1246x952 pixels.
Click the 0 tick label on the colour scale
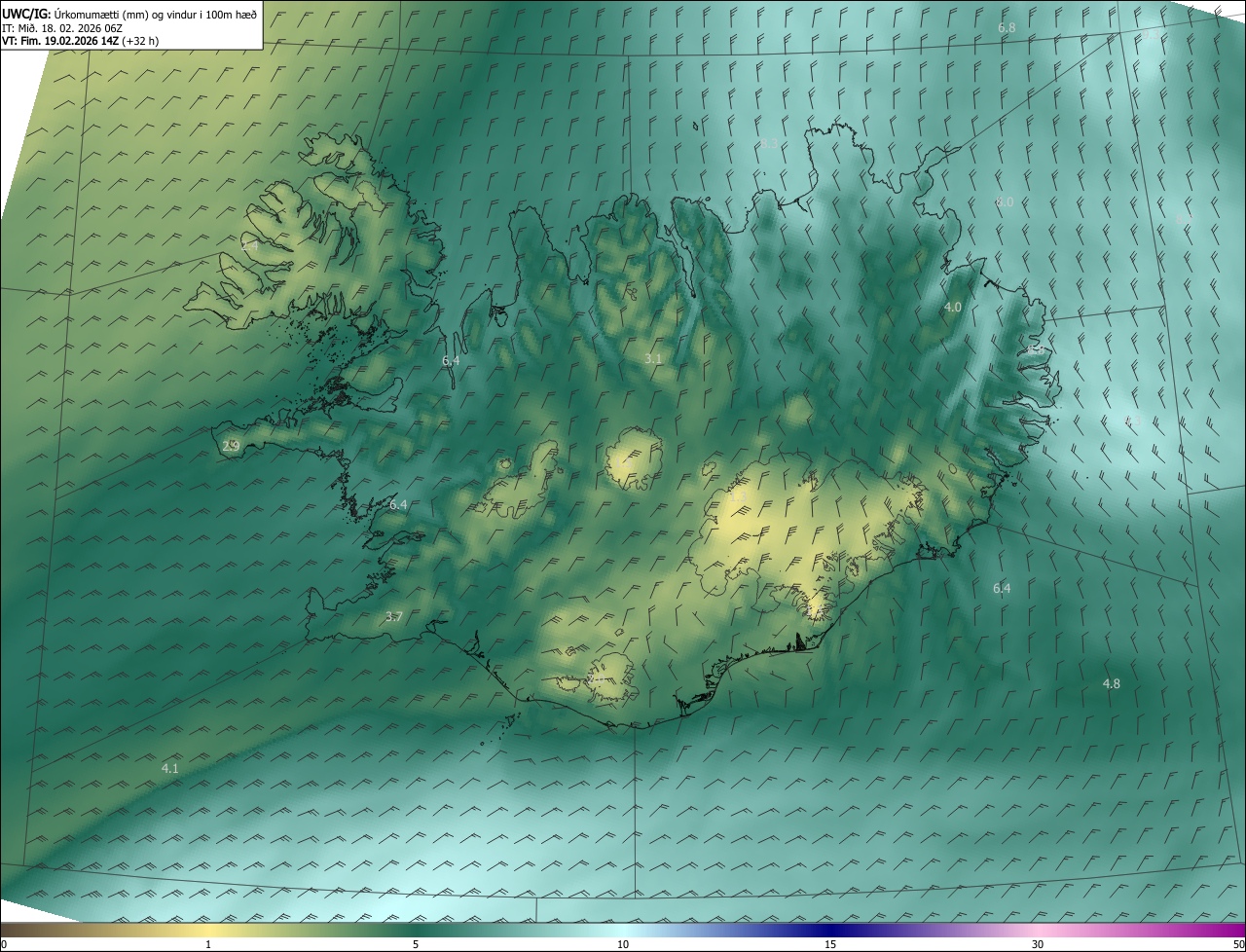point(4,944)
